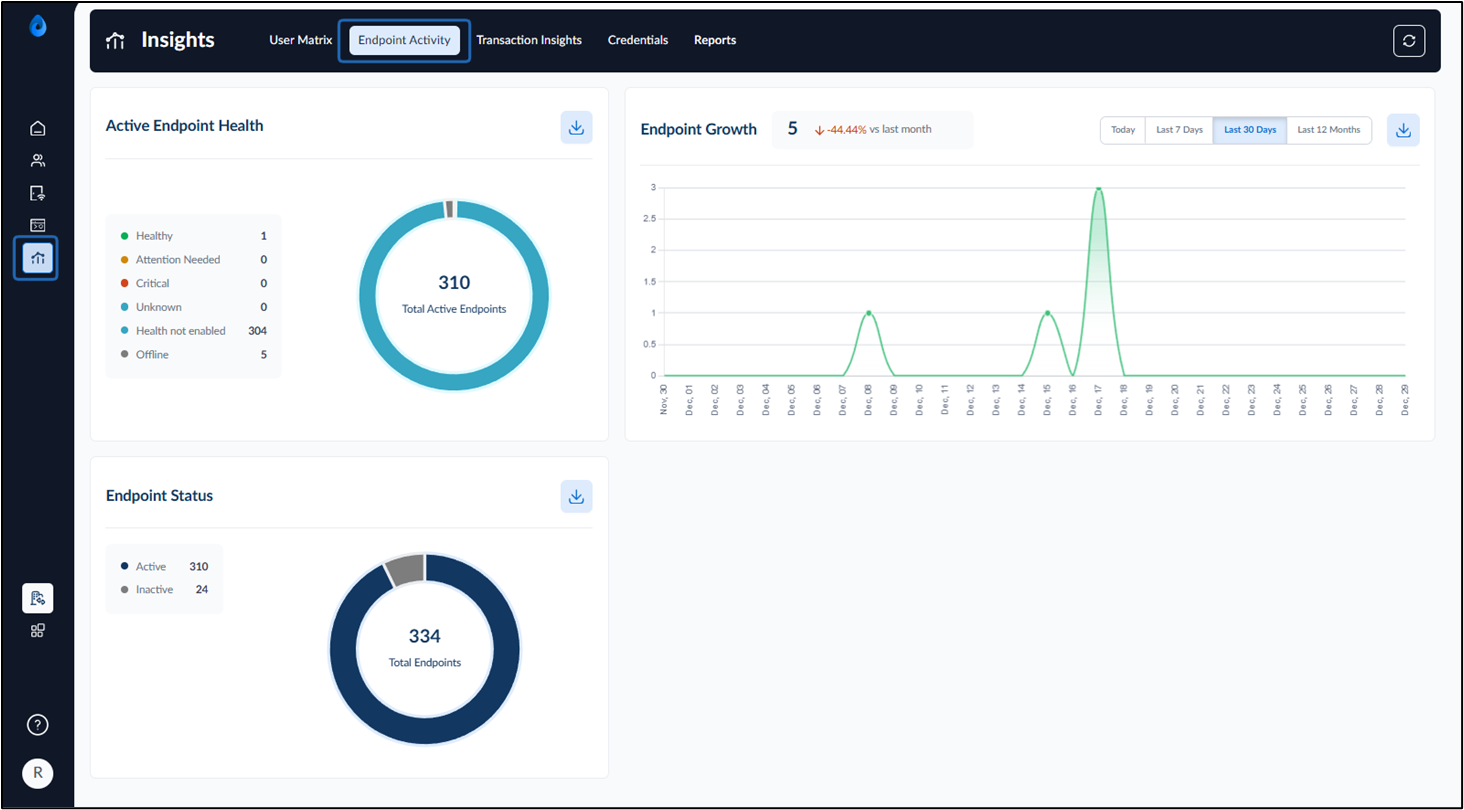Click the gray inactive slice of the Endpoint Status donut

(x=406, y=570)
